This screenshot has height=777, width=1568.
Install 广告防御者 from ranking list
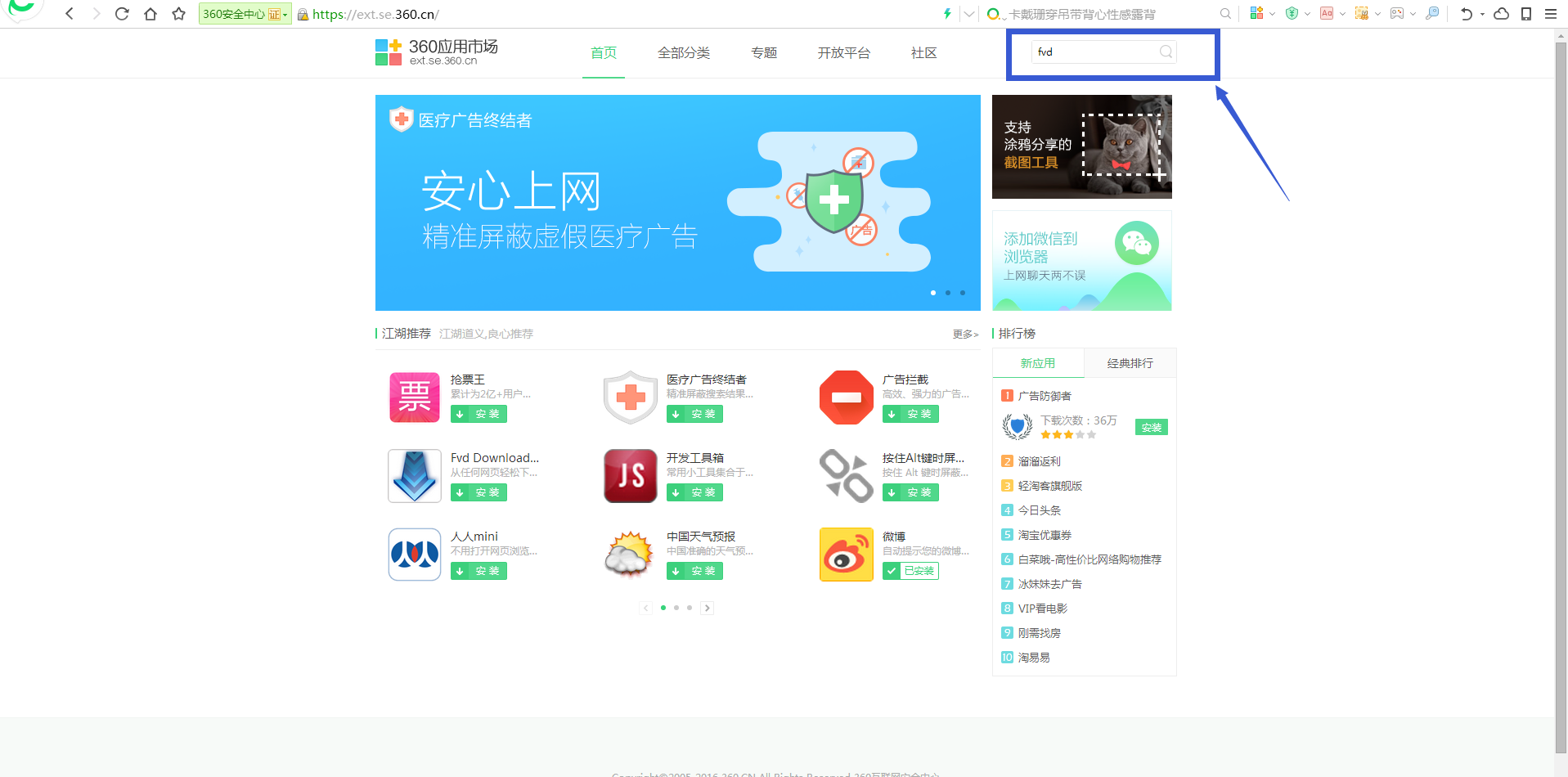pyautogui.click(x=1152, y=428)
